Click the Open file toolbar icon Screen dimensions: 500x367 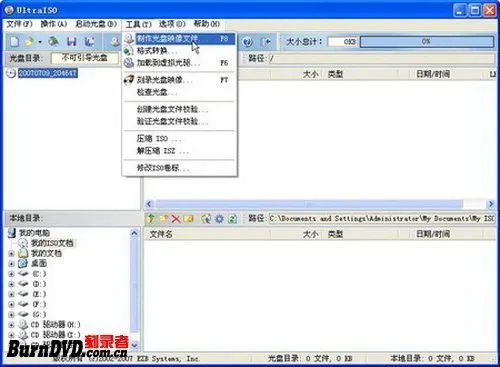point(30,42)
